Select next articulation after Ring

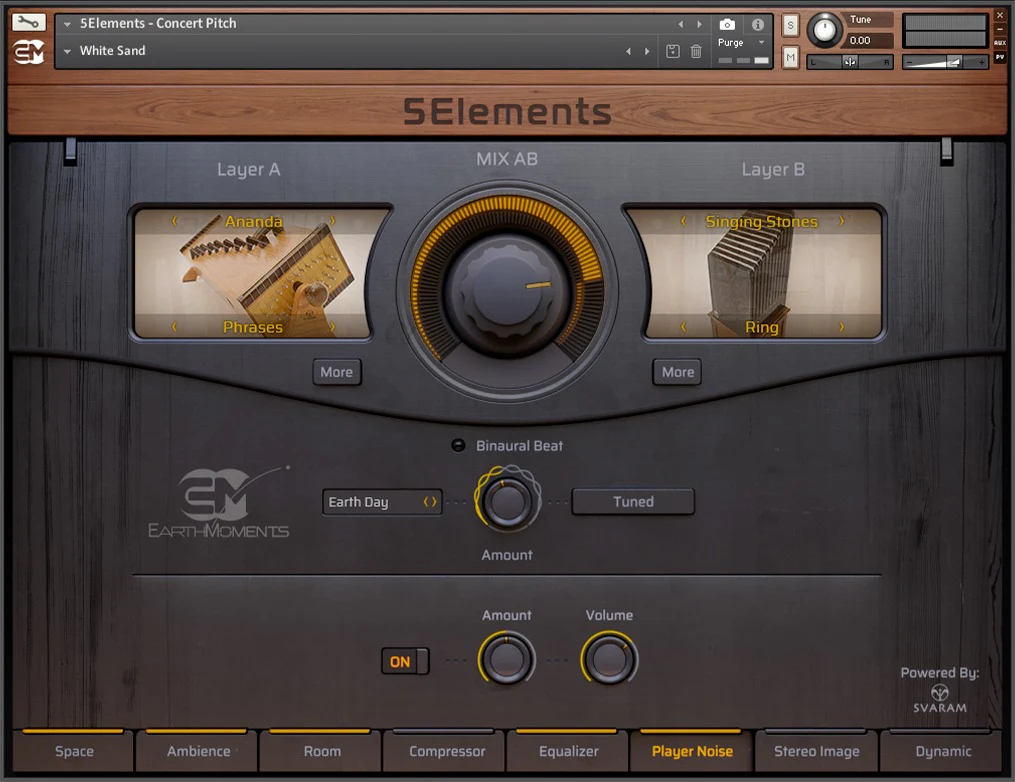(842, 327)
